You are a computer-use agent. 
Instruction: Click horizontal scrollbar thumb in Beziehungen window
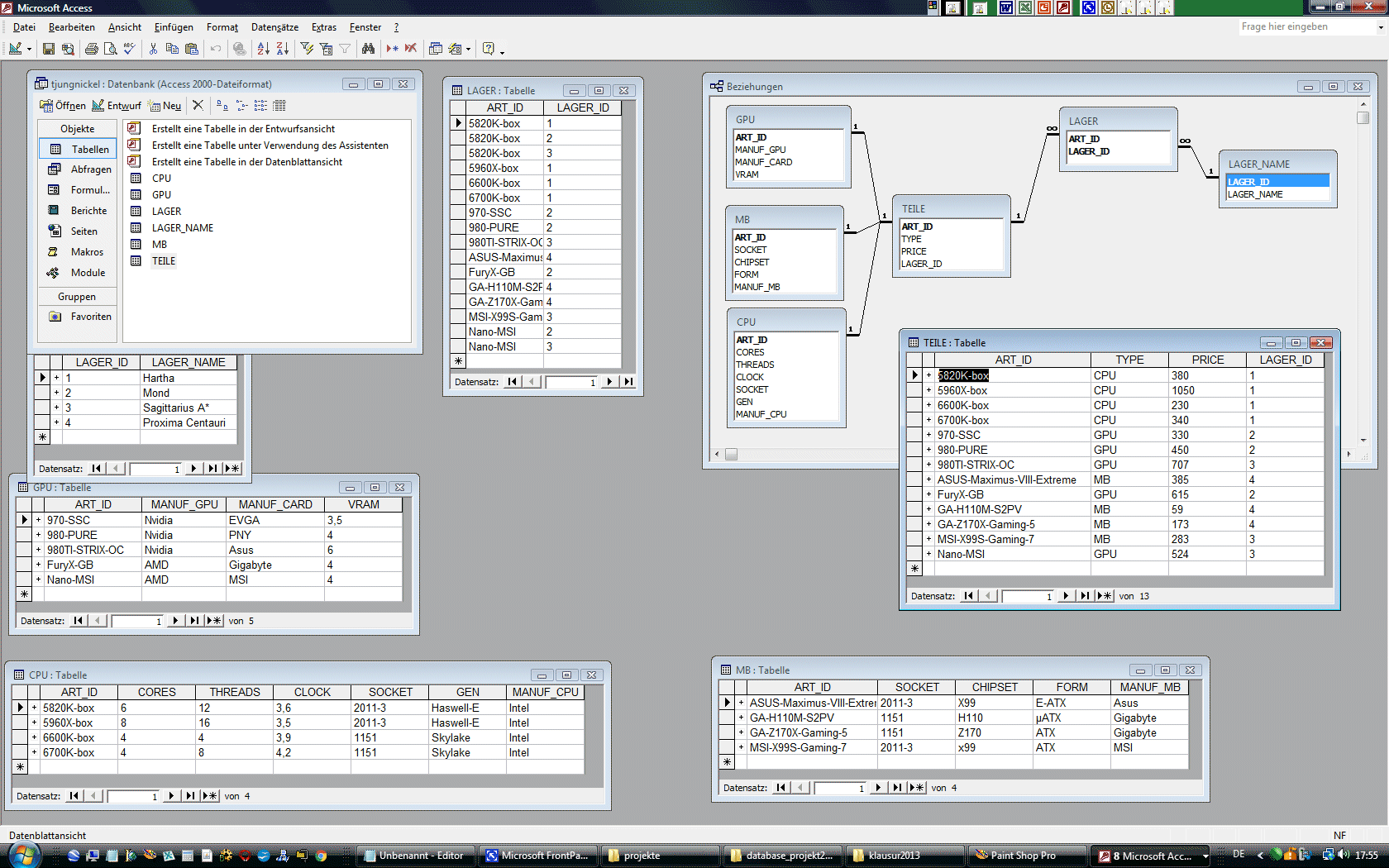pos(731,454)
